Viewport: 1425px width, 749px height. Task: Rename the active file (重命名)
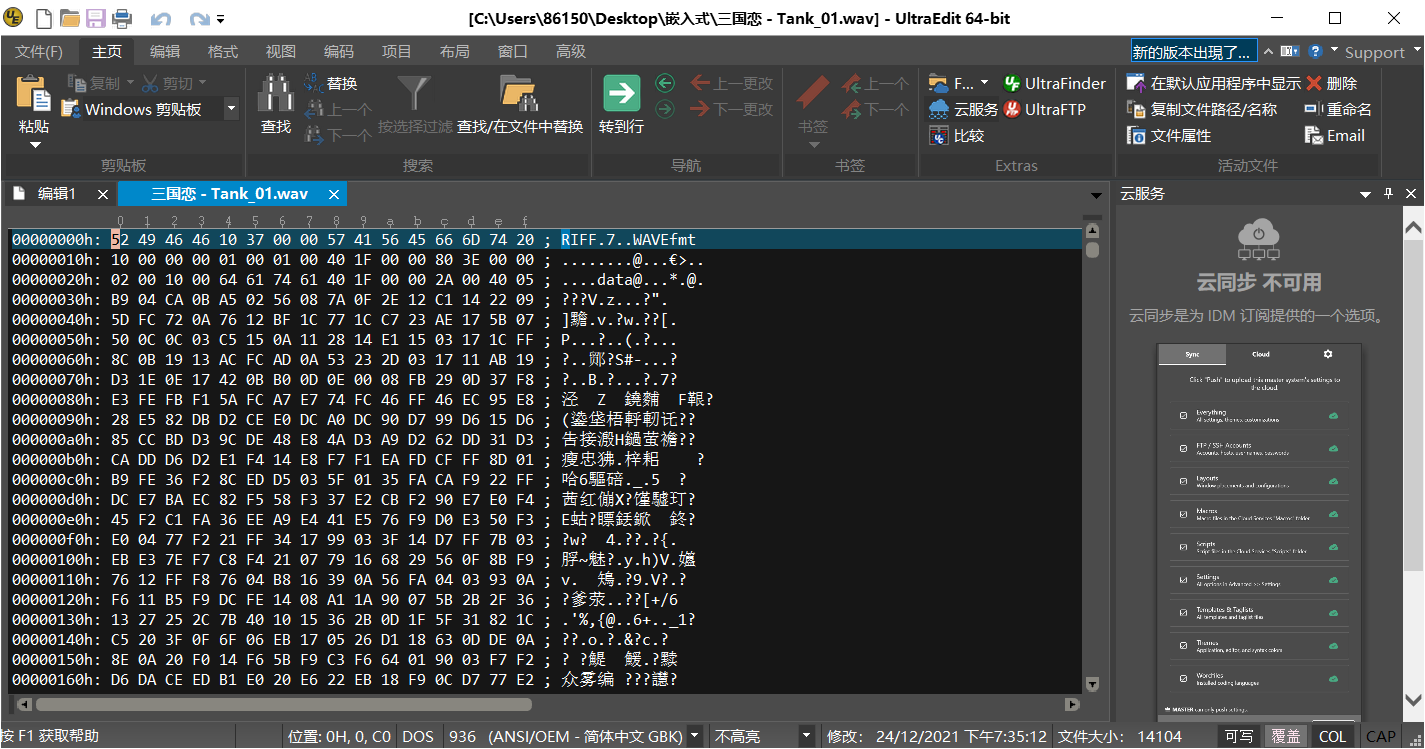click(1338, 110)
